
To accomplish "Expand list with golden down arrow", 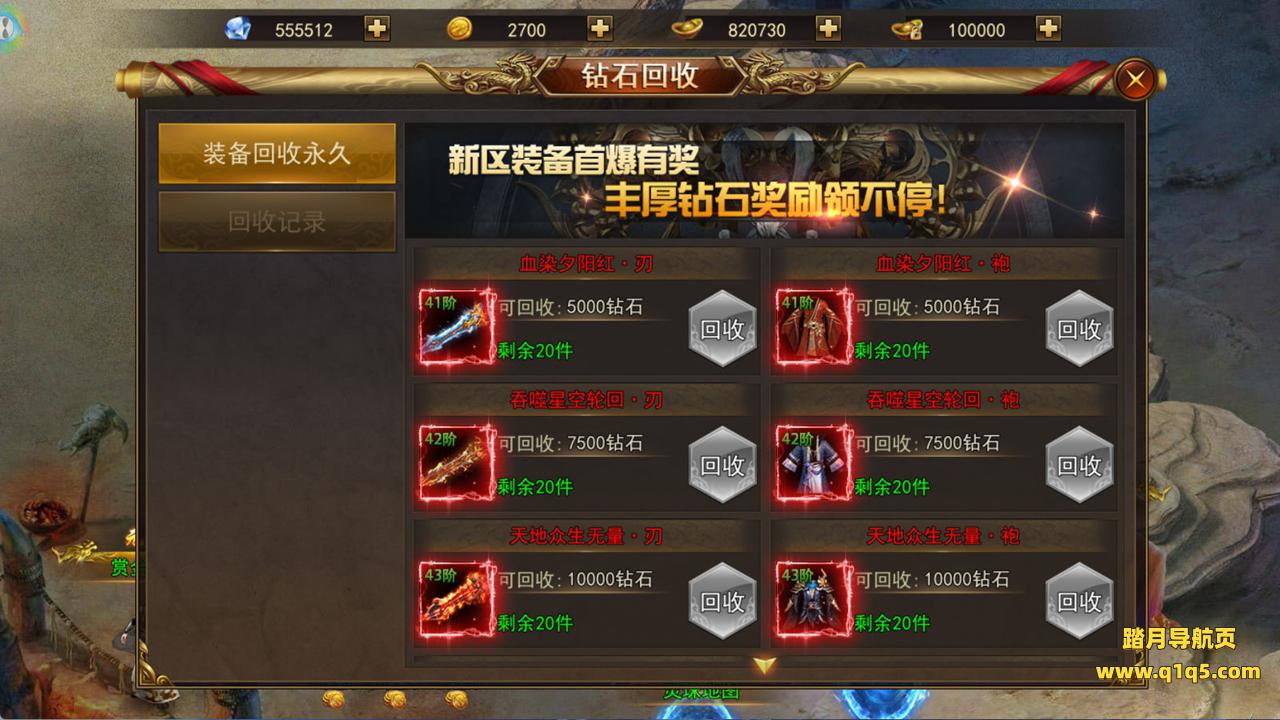I will click(765, 665).
